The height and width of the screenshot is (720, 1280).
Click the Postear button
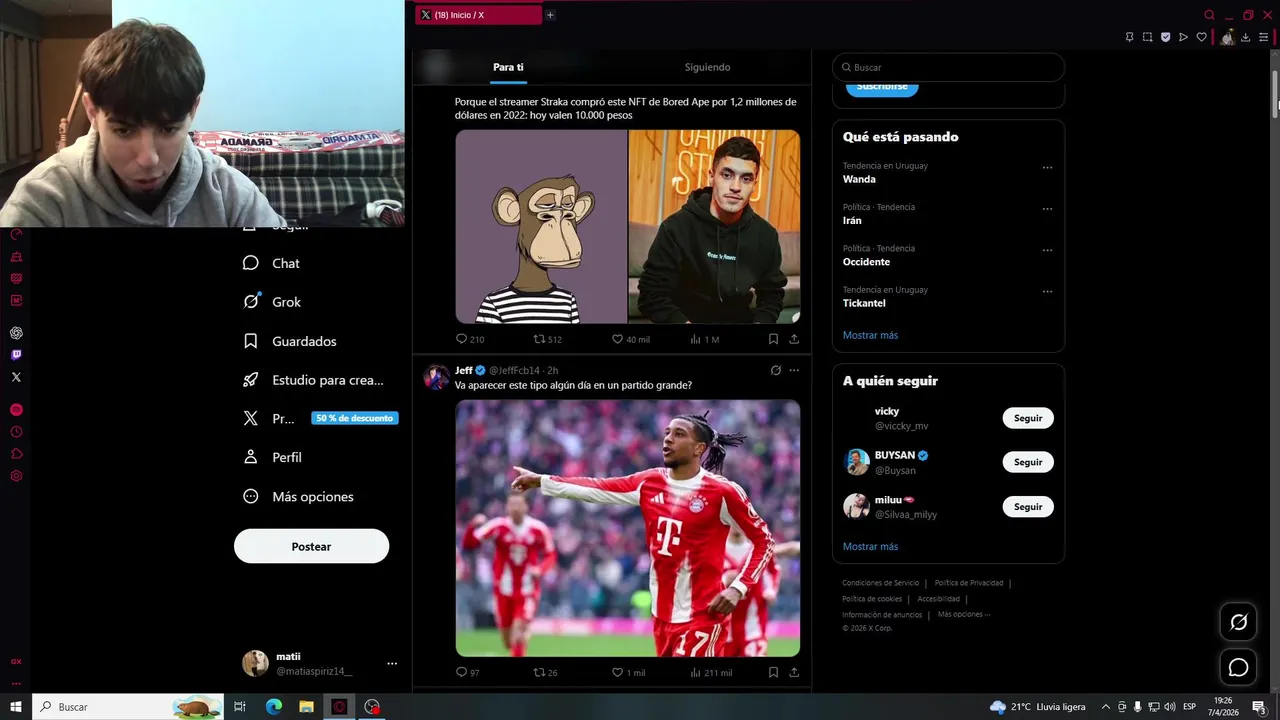click(x=311, y=546)
